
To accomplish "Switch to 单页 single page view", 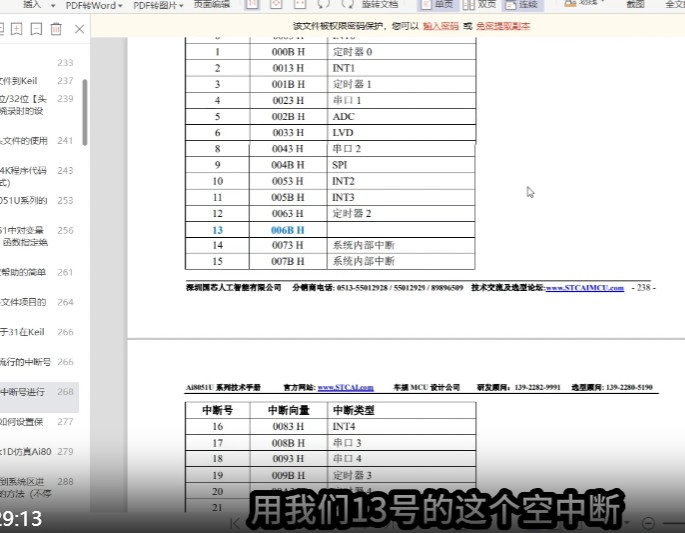I will point(437,5).
